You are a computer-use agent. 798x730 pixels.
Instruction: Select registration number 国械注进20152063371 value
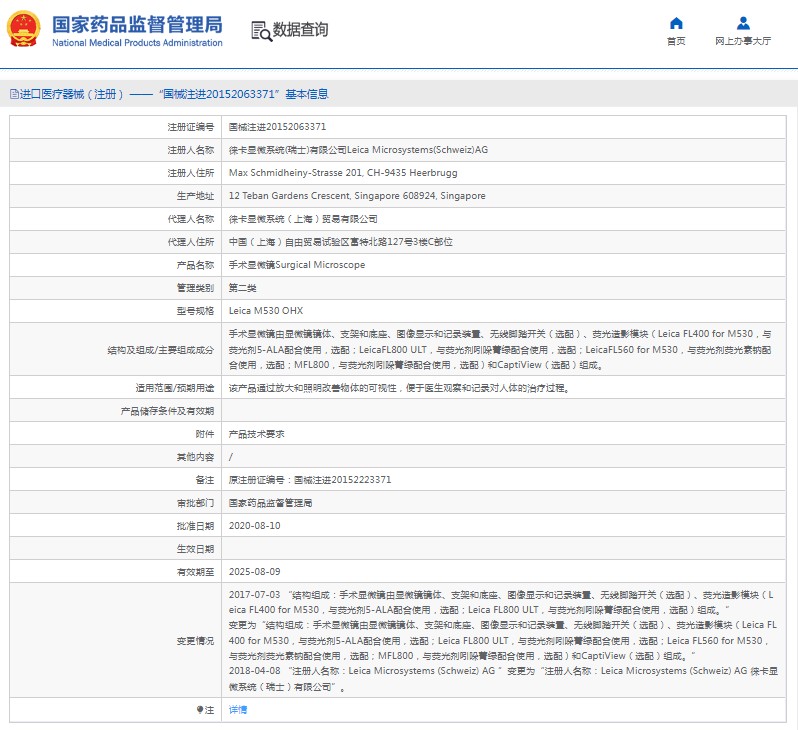277,127
